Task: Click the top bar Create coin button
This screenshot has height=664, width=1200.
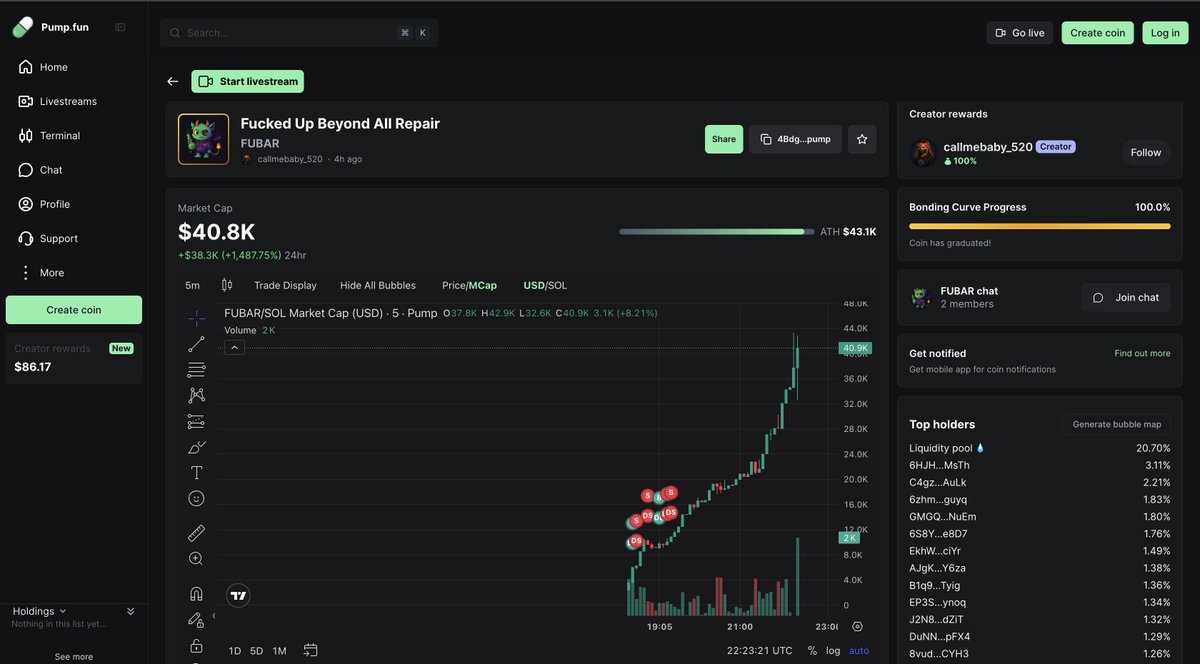Action: tap(1098, 33)
